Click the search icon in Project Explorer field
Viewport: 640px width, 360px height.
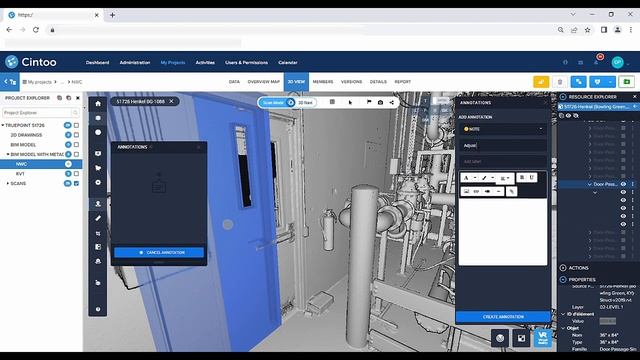pyautogui.click(x=75, y=113)
